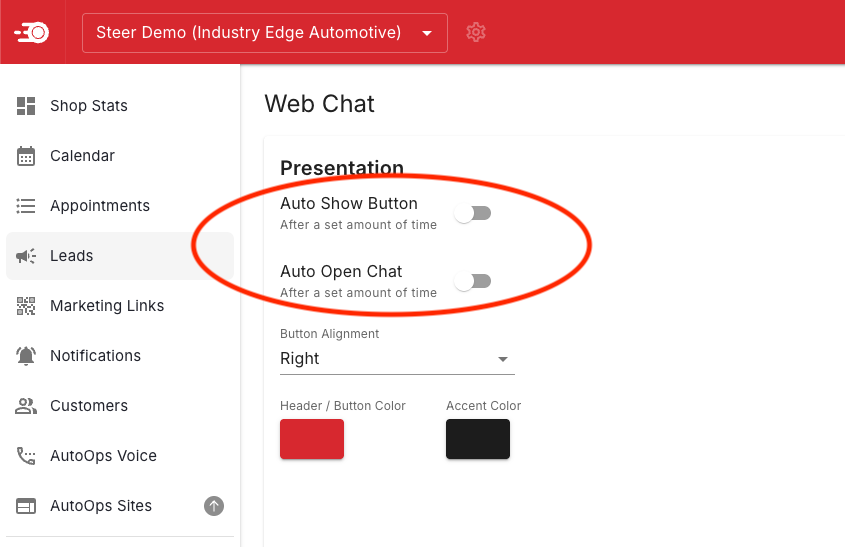Viewport: 845px width, 547px height.
Task: Click the Shop Stats dashboard icon
Action: [x=26, y=106]
